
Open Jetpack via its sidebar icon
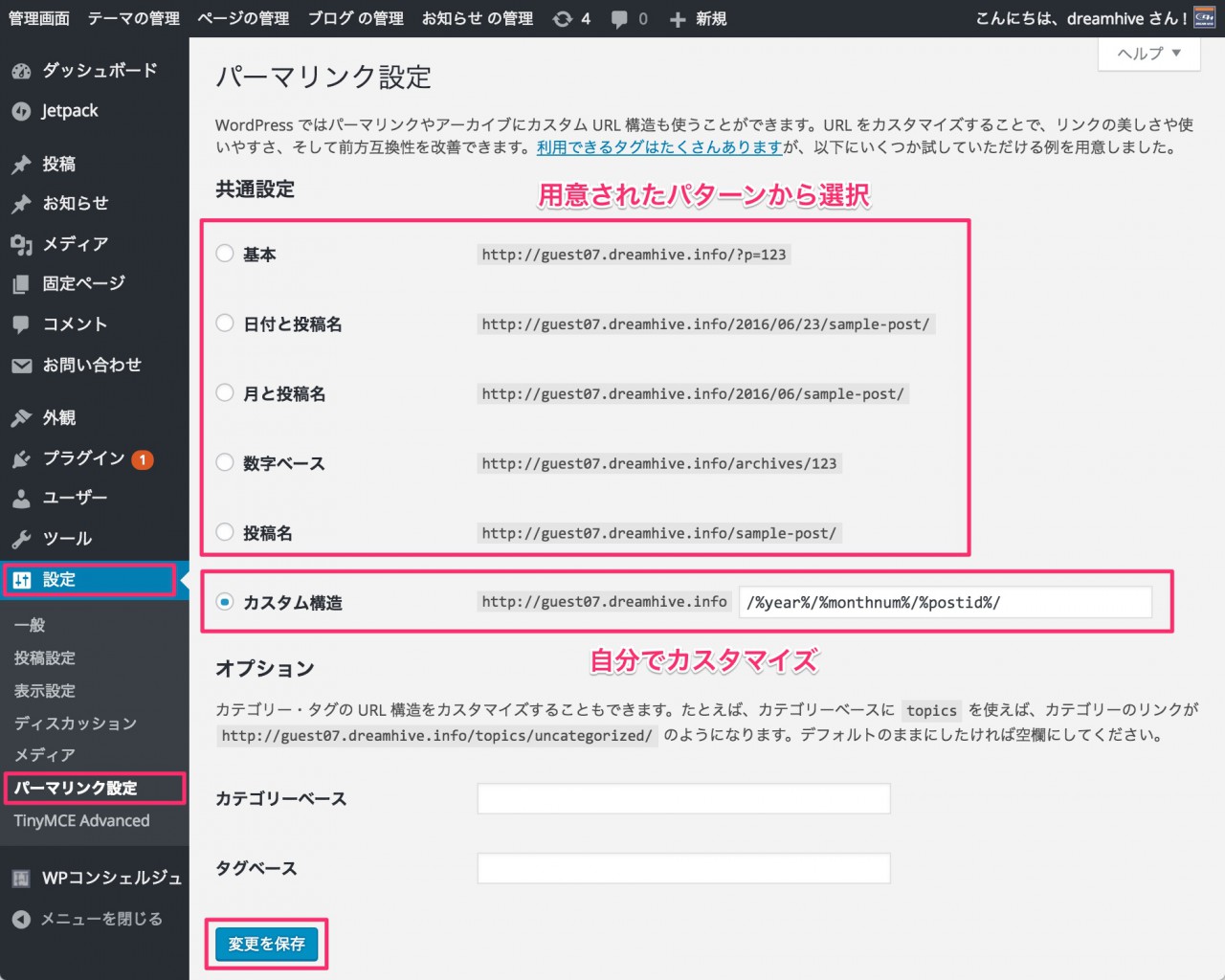point(21,111)
